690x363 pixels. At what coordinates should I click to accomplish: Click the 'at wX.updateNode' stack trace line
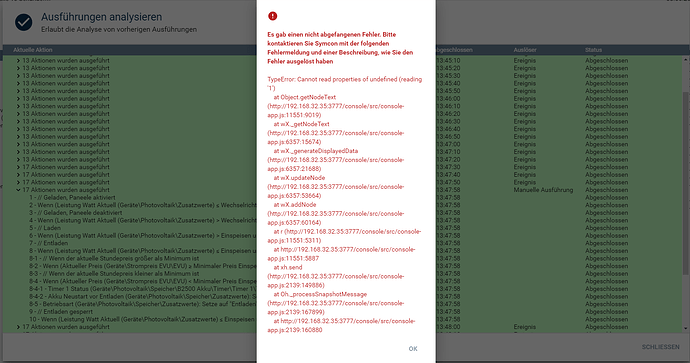pyautogui.click(x=299, y=178)
